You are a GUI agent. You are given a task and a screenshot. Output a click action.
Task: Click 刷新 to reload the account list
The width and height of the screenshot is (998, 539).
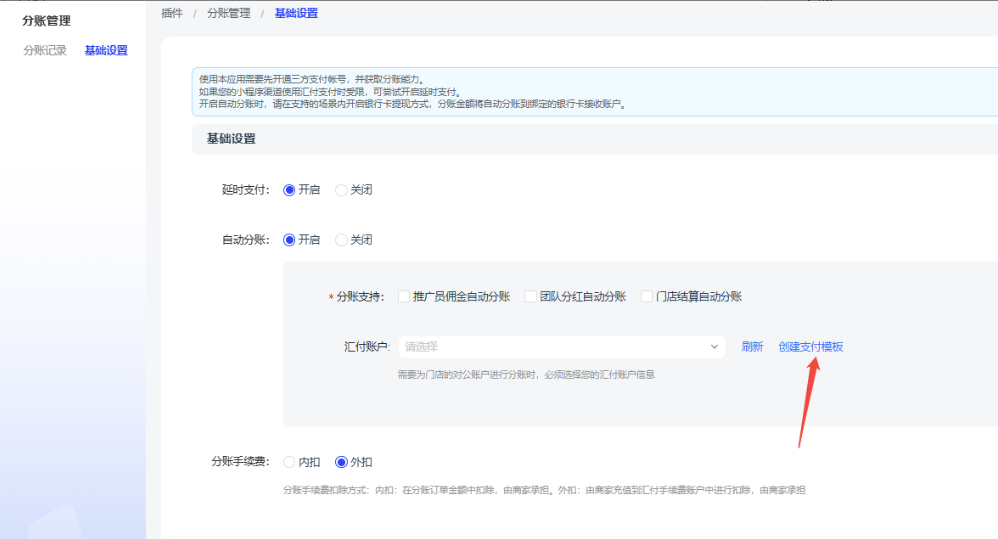[752, 347]
